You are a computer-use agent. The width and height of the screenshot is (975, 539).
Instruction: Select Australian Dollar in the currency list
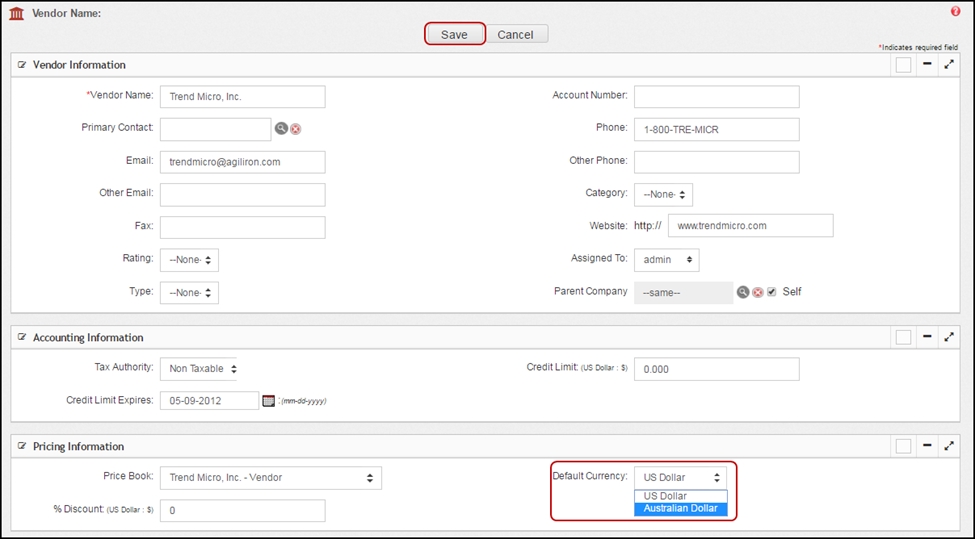680,509
